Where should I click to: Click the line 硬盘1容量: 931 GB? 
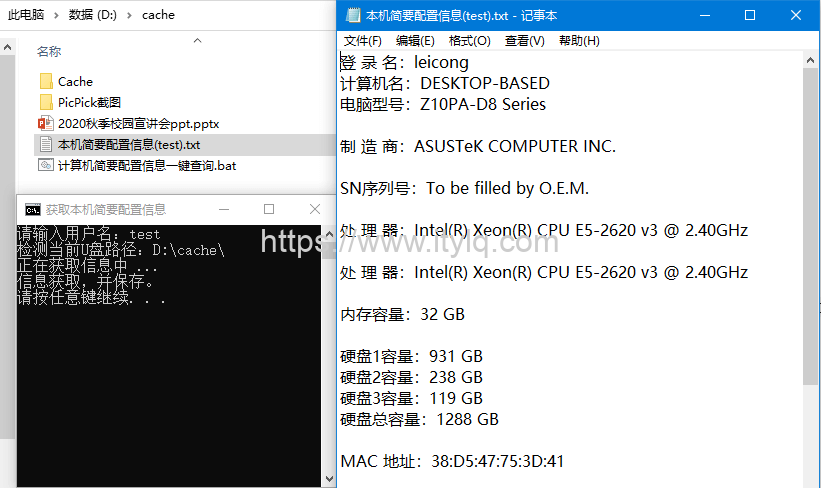click(411, 356)
